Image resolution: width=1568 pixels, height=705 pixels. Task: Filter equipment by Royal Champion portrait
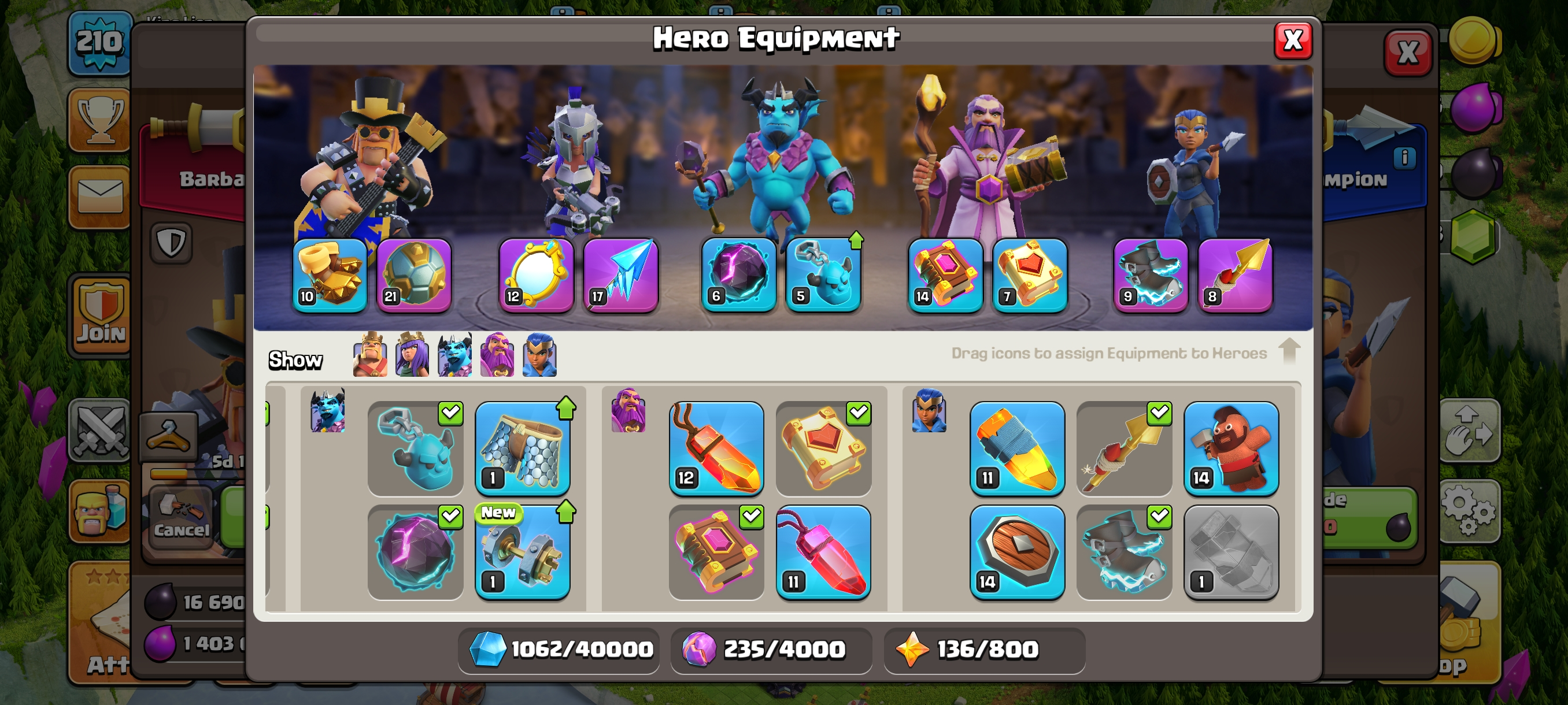coord(539,355)
